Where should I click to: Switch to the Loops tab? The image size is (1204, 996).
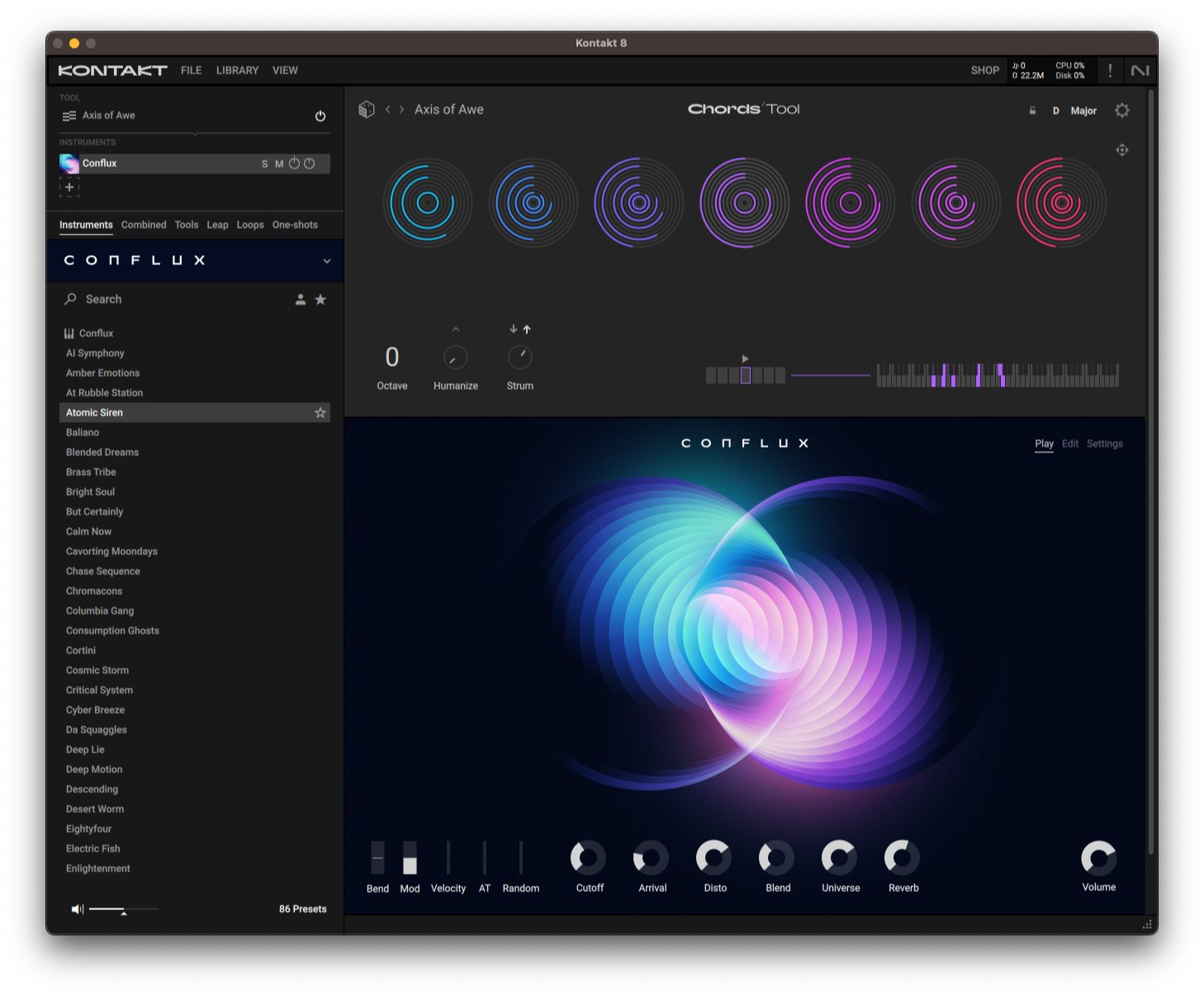[250, 225]
